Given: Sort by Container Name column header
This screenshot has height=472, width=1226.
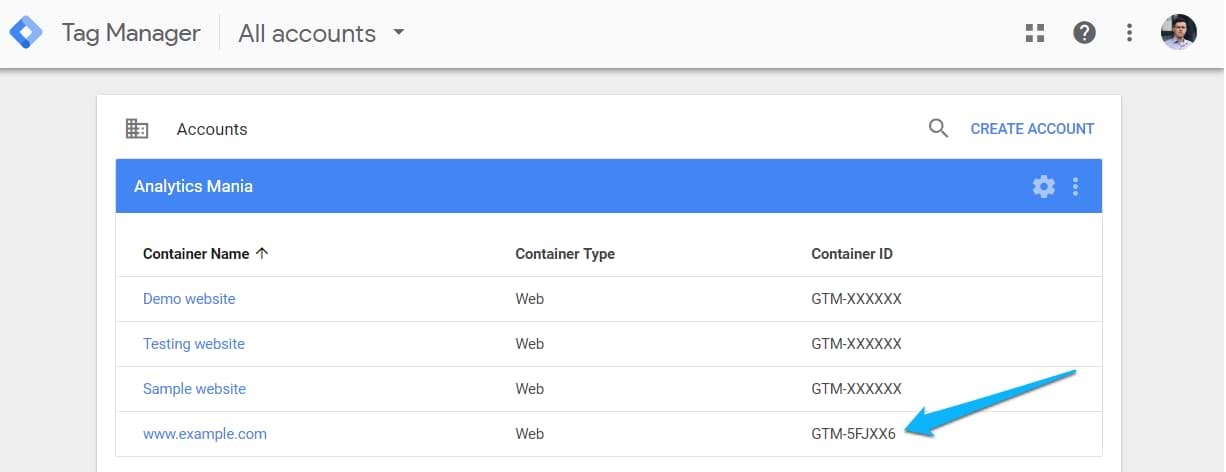Looking at the screenshot, I should pos(196,254).
